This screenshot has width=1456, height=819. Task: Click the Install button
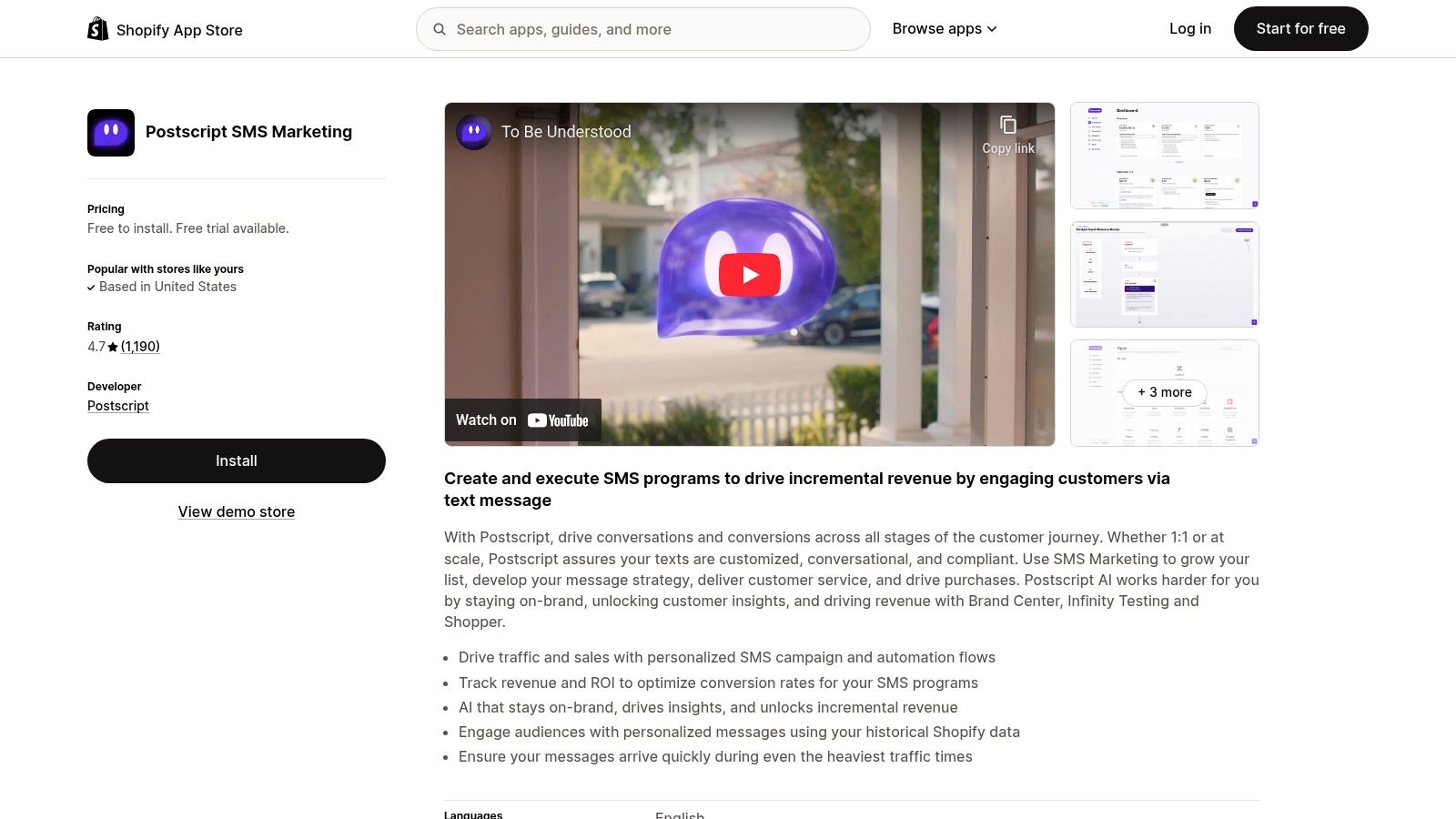point(237,460)
